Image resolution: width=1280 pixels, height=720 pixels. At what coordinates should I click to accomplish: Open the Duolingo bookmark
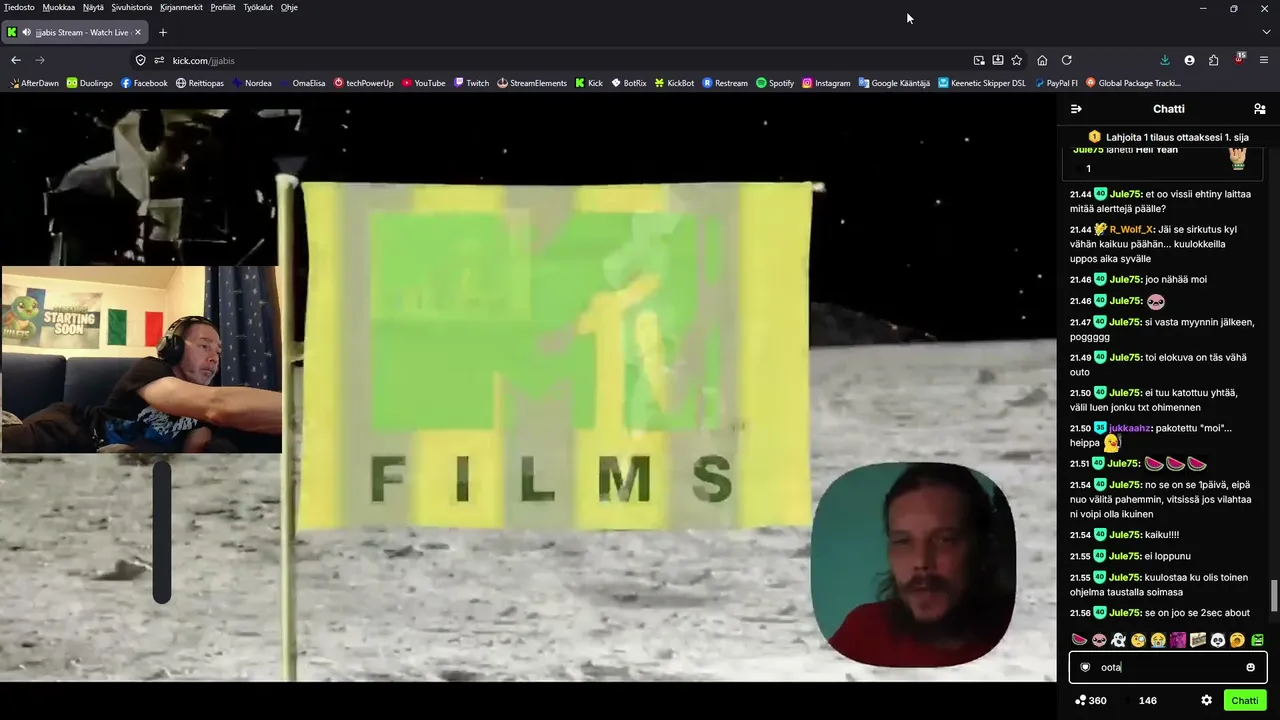90,83
